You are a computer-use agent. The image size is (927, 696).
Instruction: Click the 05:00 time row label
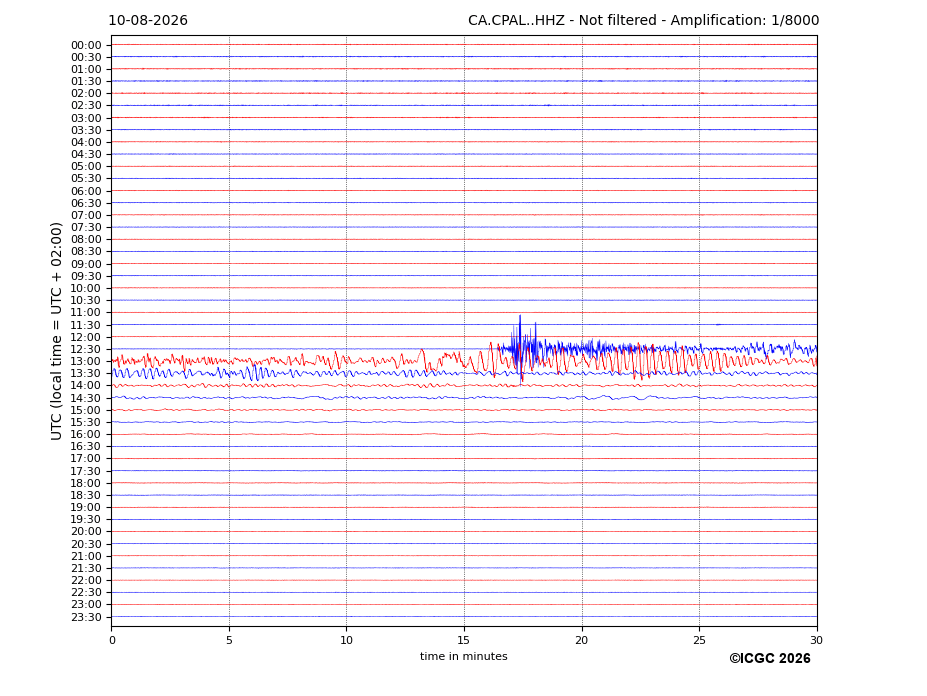[x=86, y=167]
